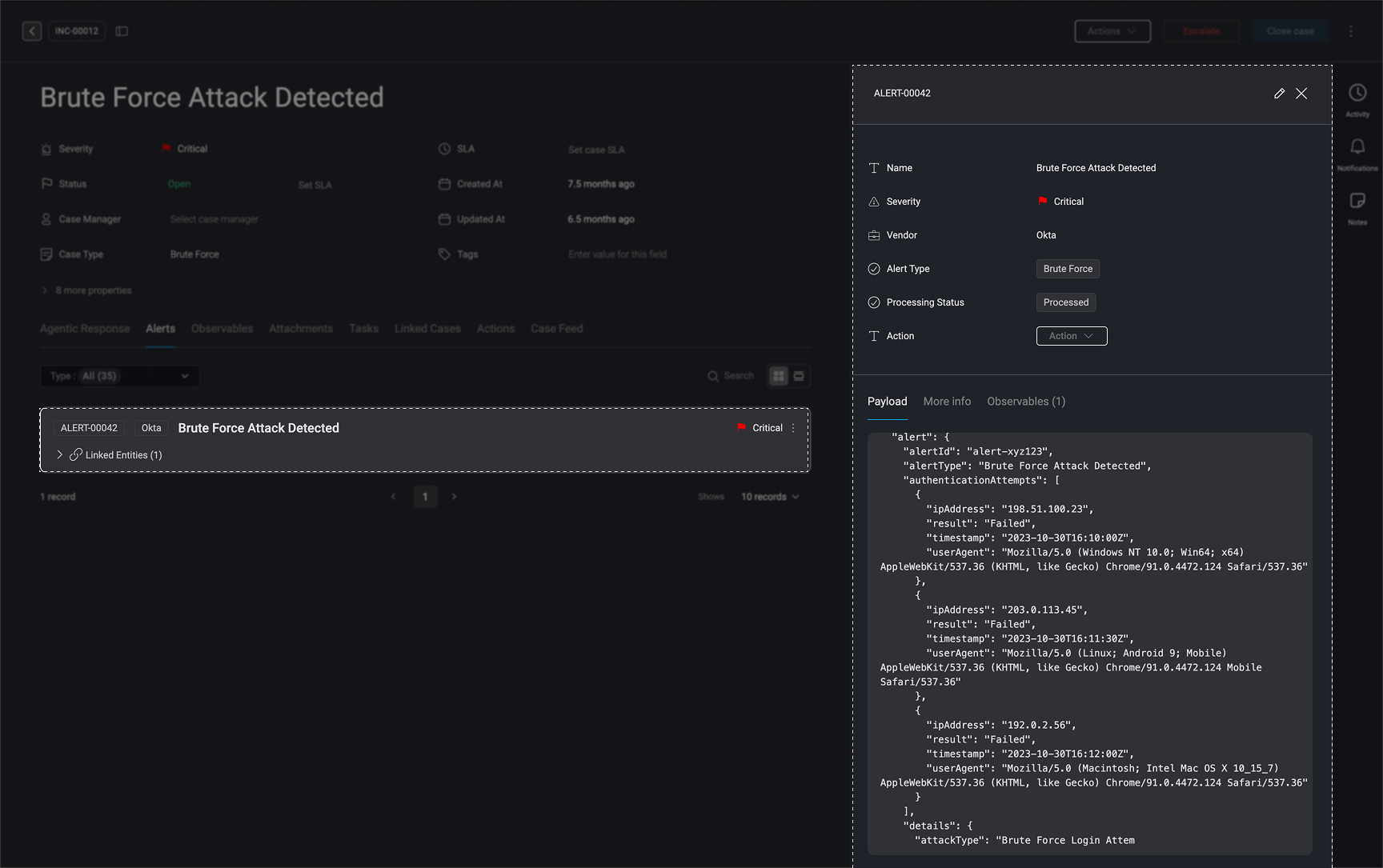Click the INC-00012 case ID badge

pos(77,31)
